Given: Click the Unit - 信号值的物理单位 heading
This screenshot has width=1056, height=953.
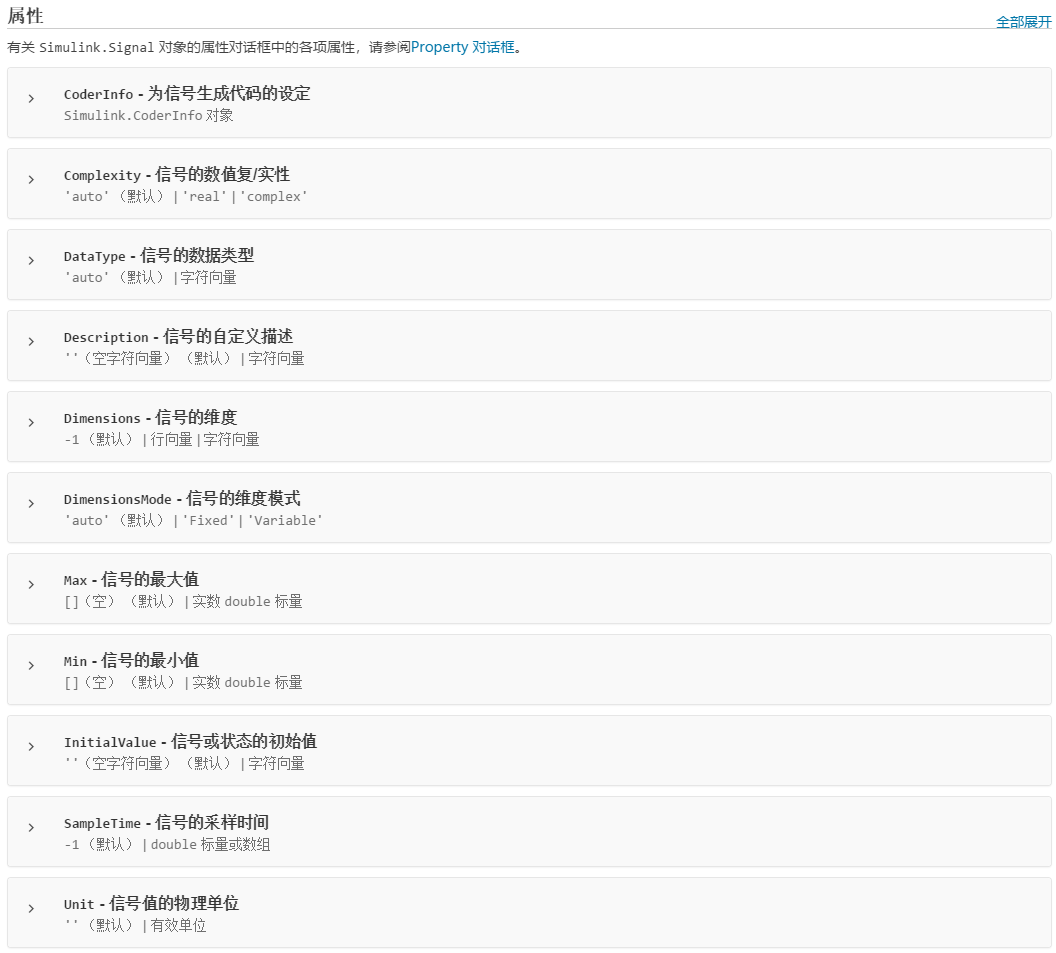Looking at the screenshot, I should coord(152,903).
